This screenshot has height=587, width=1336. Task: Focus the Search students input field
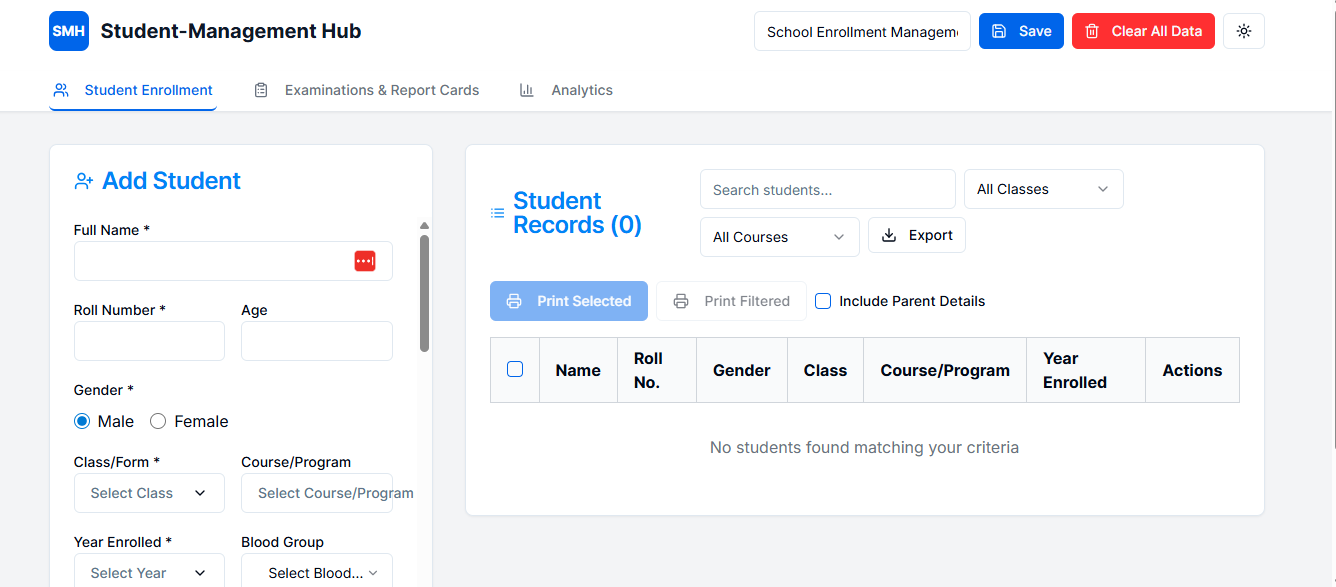pos(827,189)
